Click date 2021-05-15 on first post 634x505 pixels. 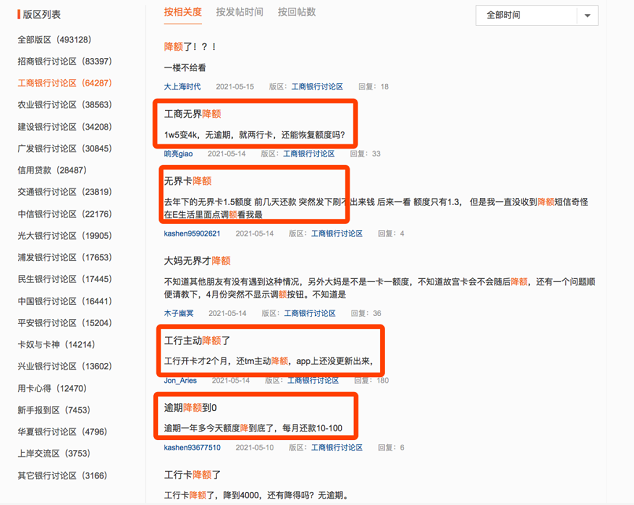click(x=235, y=87)
